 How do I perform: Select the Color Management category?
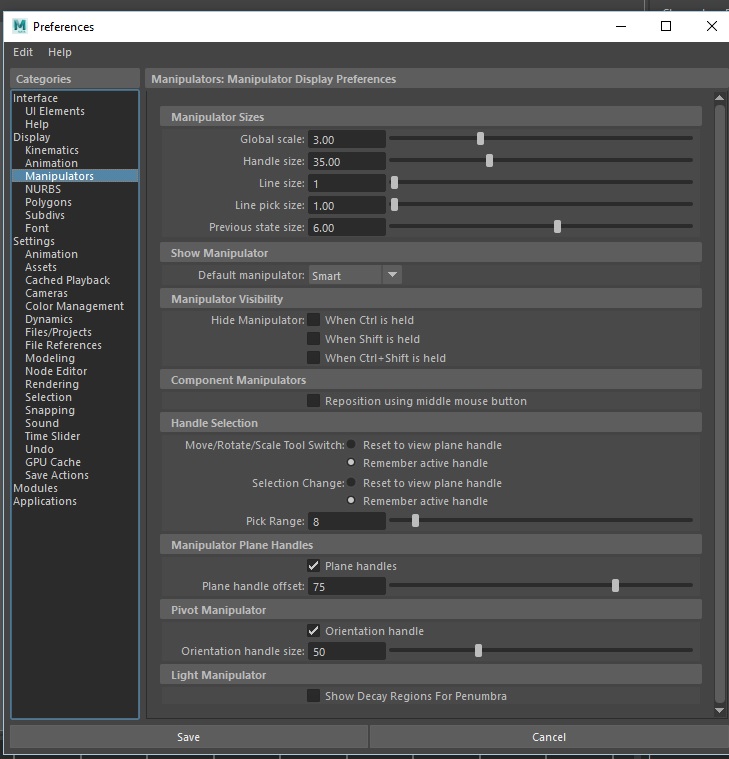point(75,306)
